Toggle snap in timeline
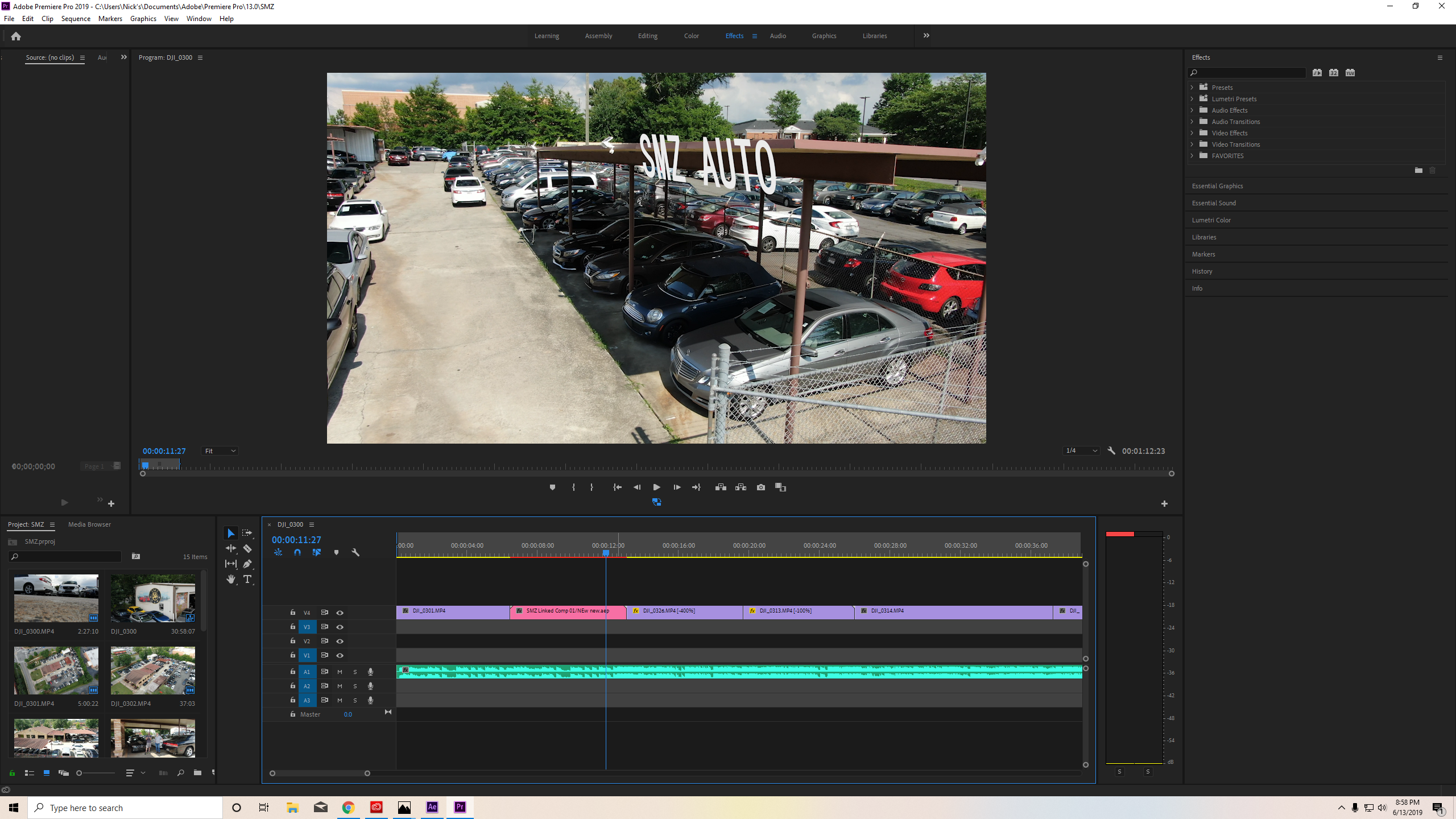This screenshot has width=1456, height=819. tap(297, 552)
